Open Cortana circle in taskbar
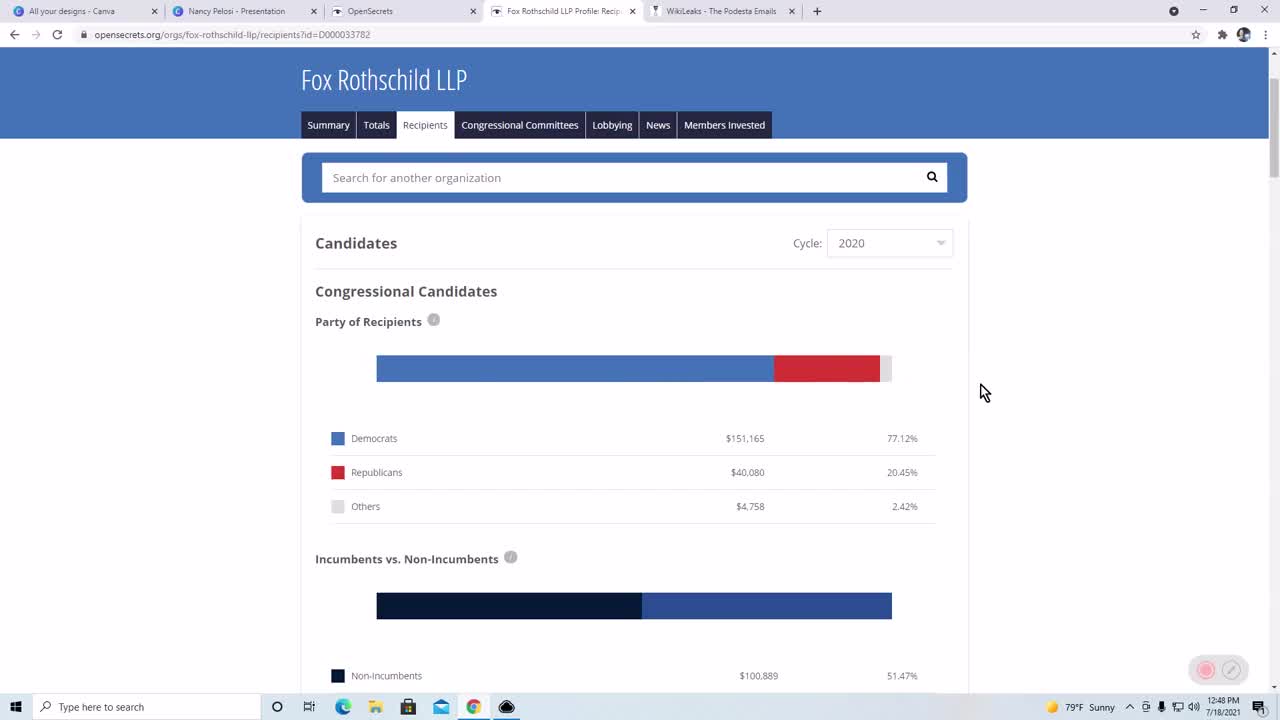 click(277, 707)
